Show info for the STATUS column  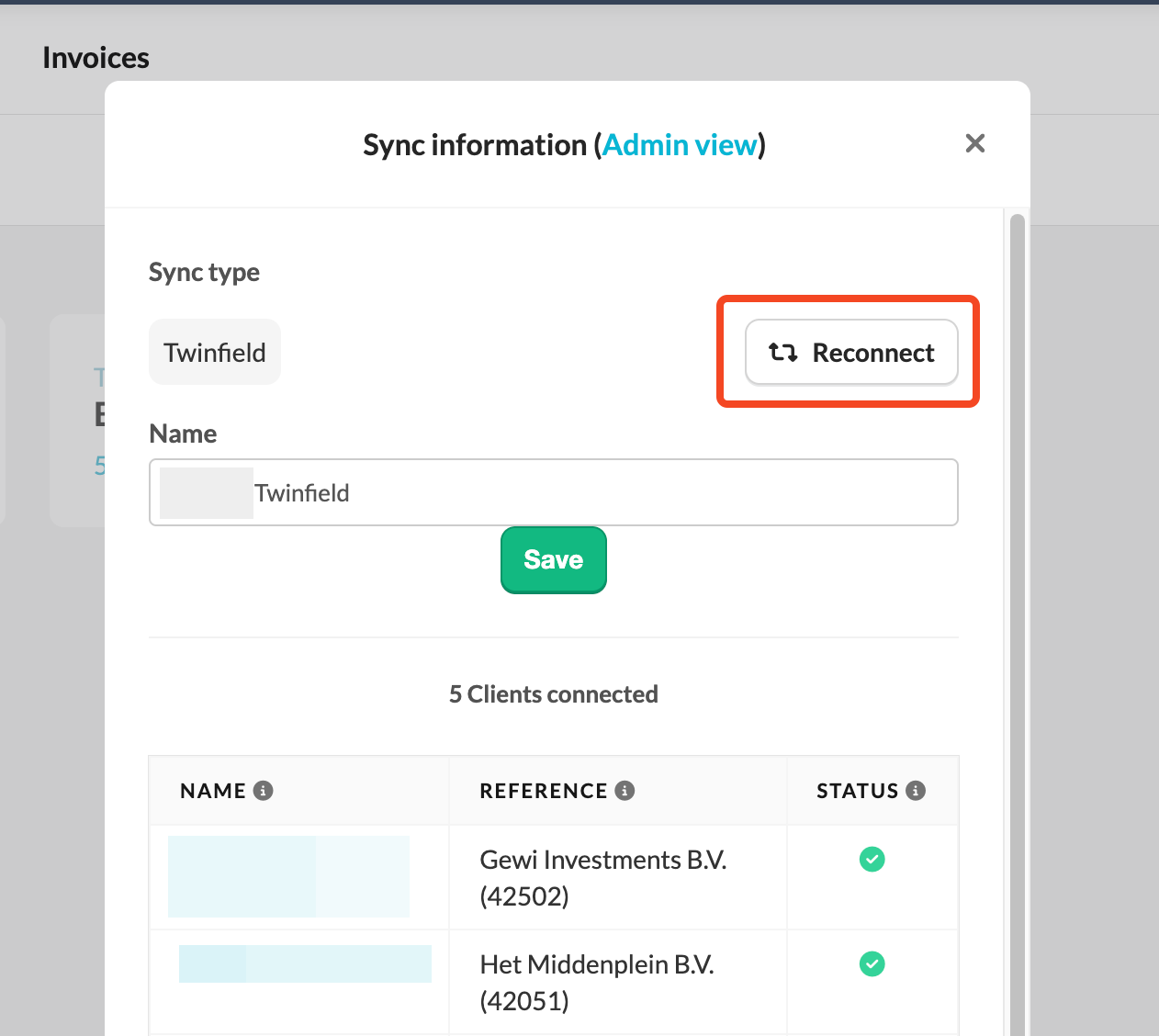pos(916,791)
